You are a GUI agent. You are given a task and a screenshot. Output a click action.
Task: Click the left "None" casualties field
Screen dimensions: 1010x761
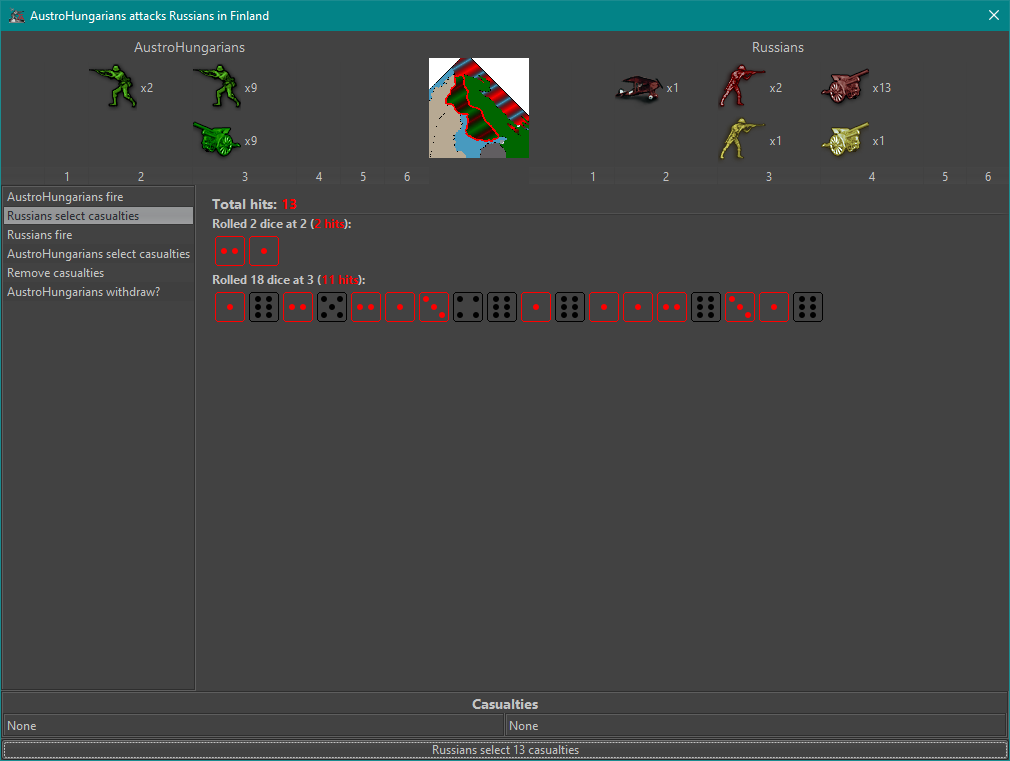point(250,725)
